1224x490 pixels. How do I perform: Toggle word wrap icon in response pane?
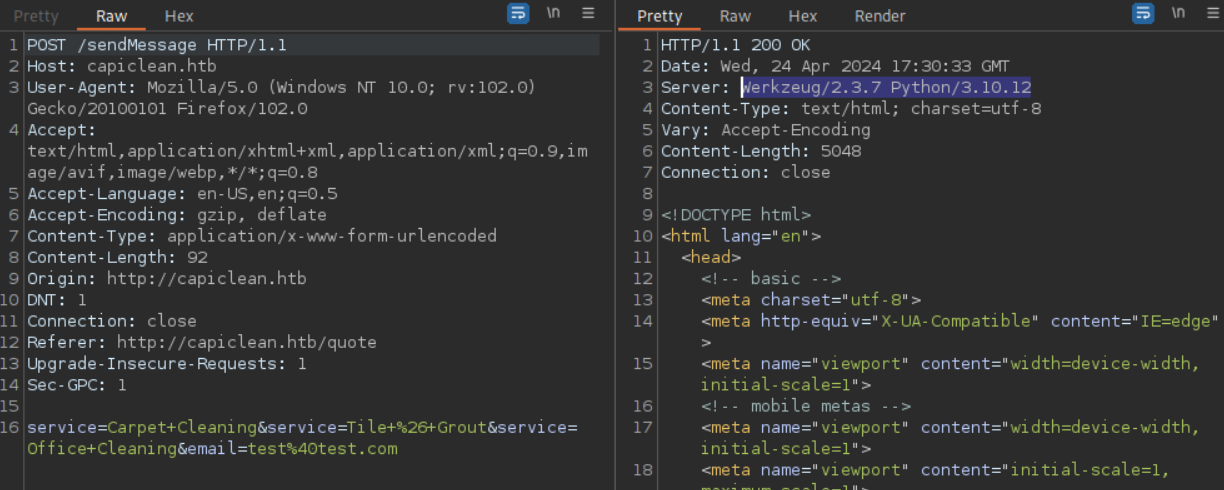pyautogui.click(x=1142, y=14)
